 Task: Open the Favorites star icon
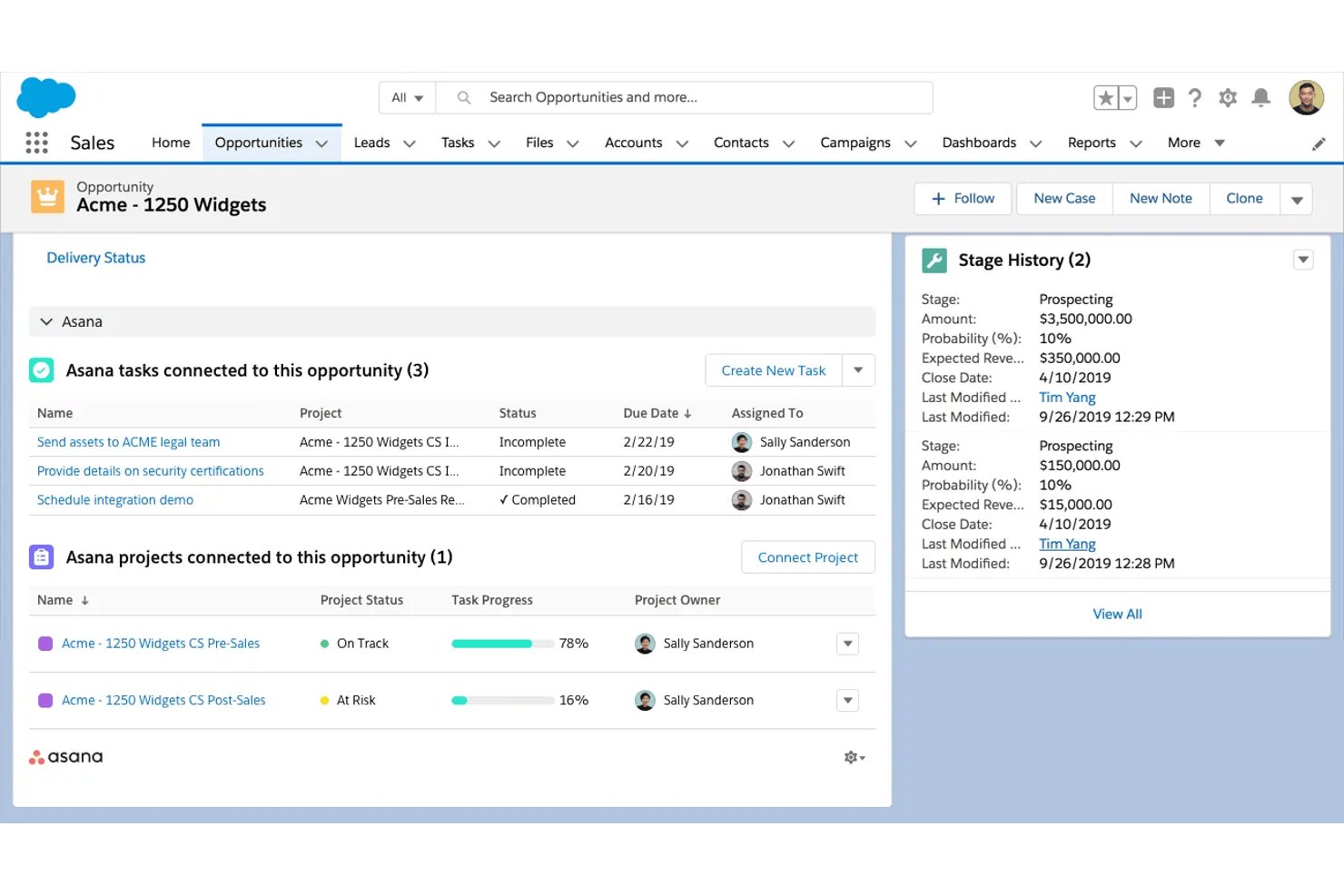[1105, 98]
